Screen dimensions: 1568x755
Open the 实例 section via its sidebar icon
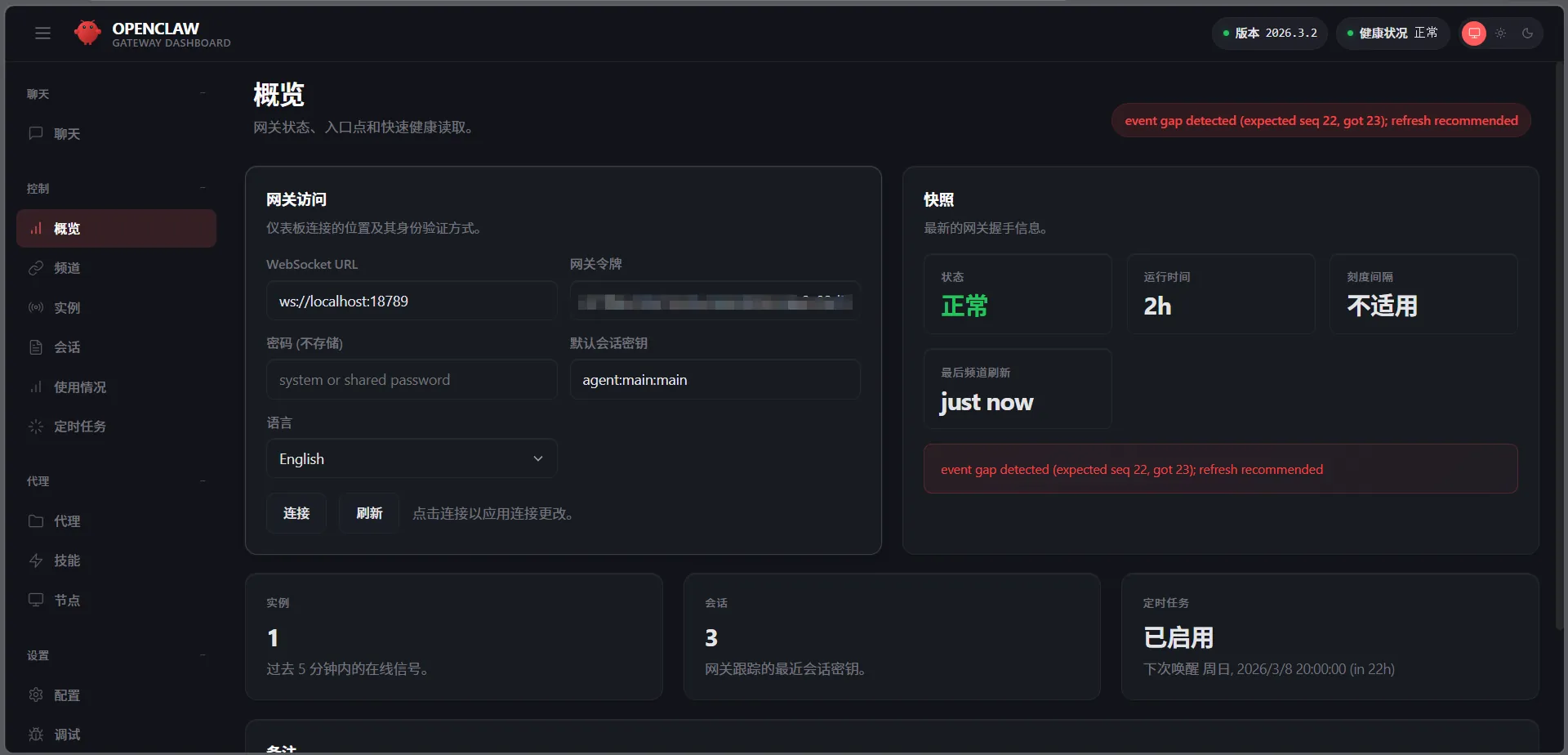click(36, 307)
